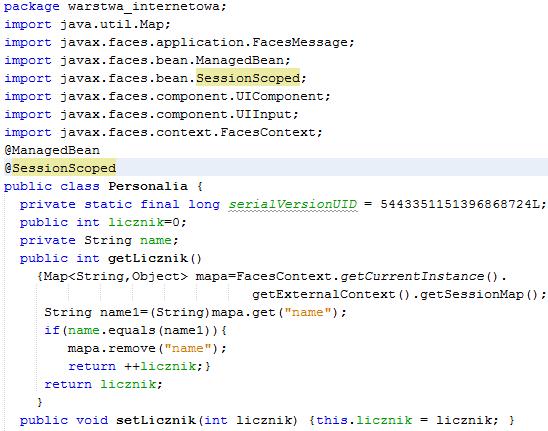Select FacesMessage in the import statement

pyautogui.click(x=300, y=42)
